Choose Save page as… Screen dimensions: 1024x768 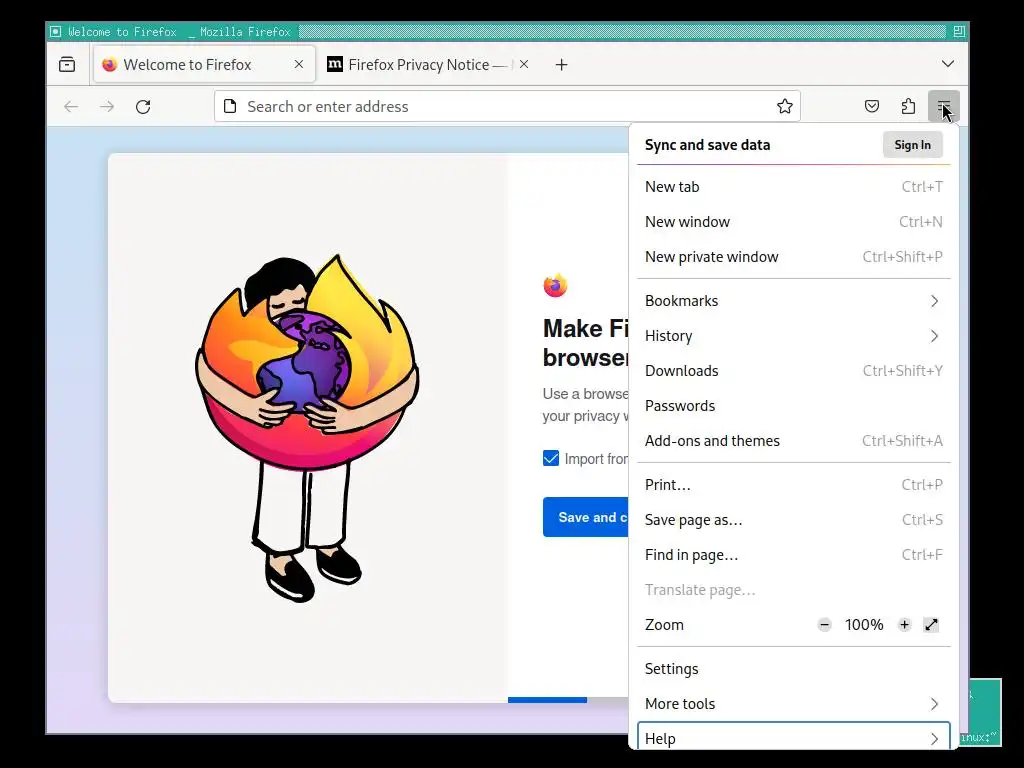(793, 520)
